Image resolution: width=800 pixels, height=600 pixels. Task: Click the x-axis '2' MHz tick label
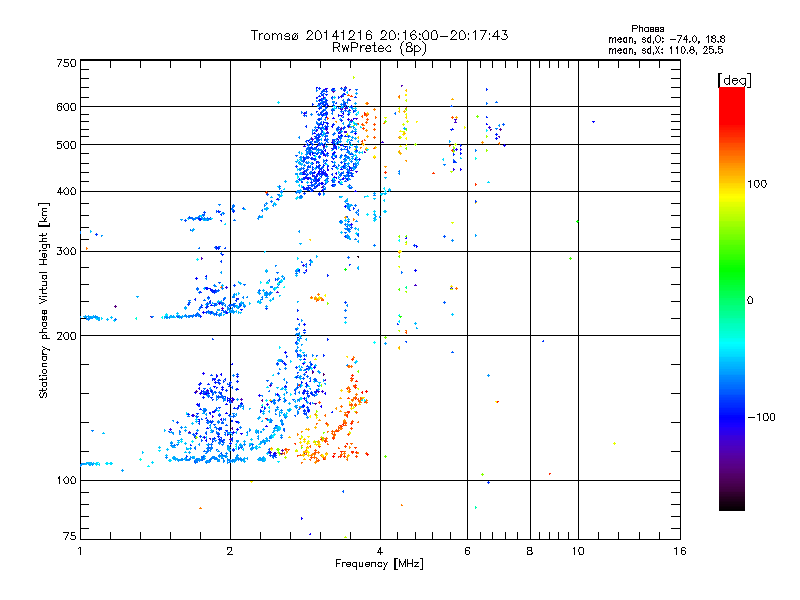(230, 551)
